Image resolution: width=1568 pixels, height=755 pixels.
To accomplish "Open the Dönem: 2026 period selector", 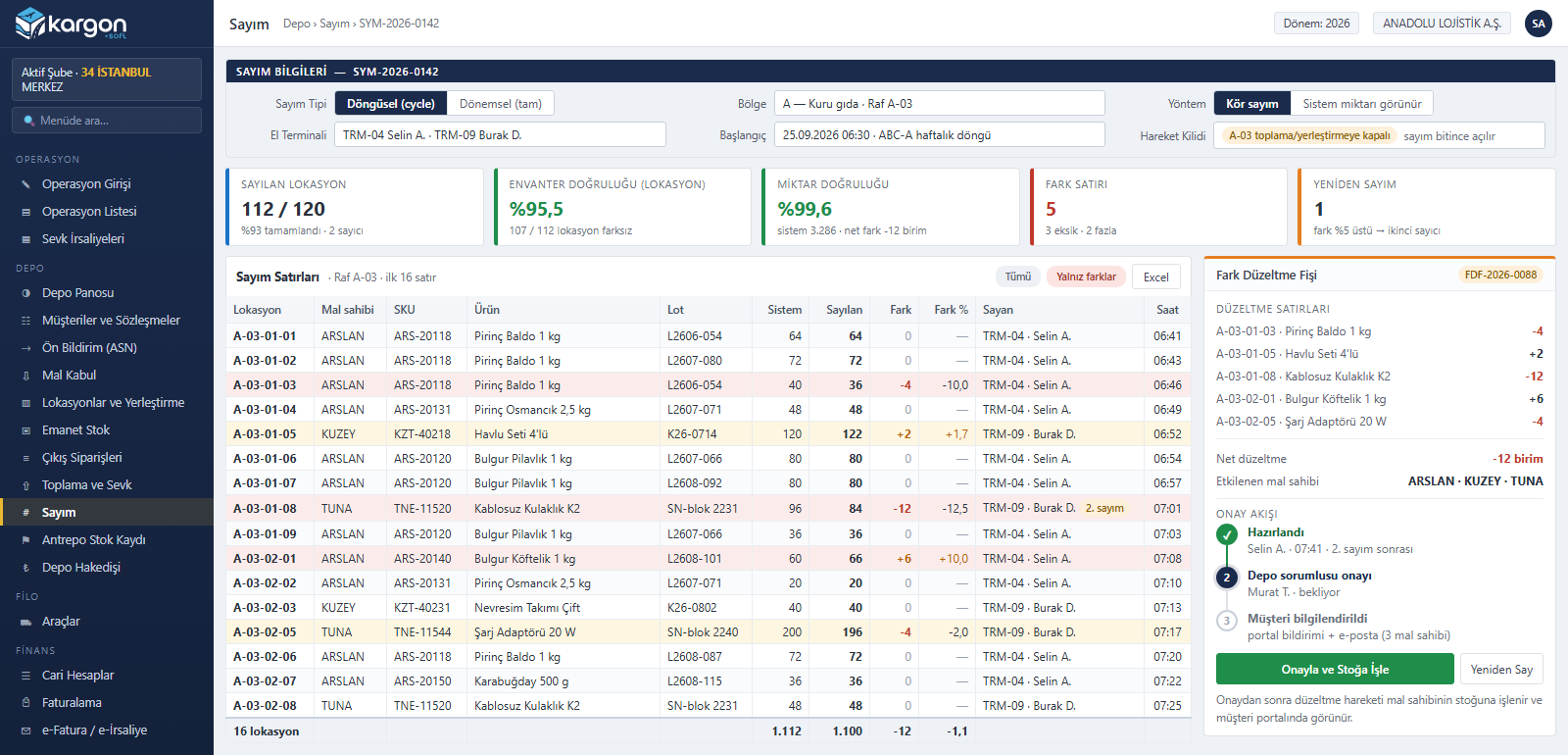I will coord(1317,24).
